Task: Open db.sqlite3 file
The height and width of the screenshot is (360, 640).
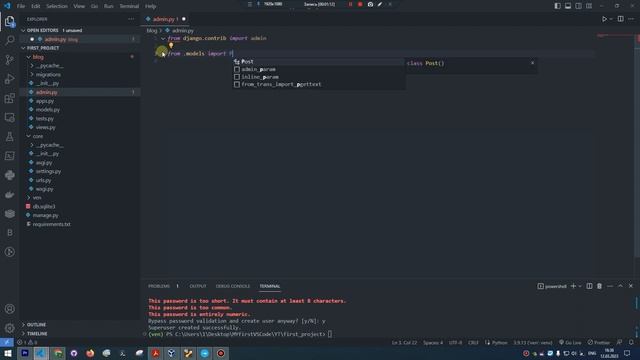Action: (x=44, y=207)
